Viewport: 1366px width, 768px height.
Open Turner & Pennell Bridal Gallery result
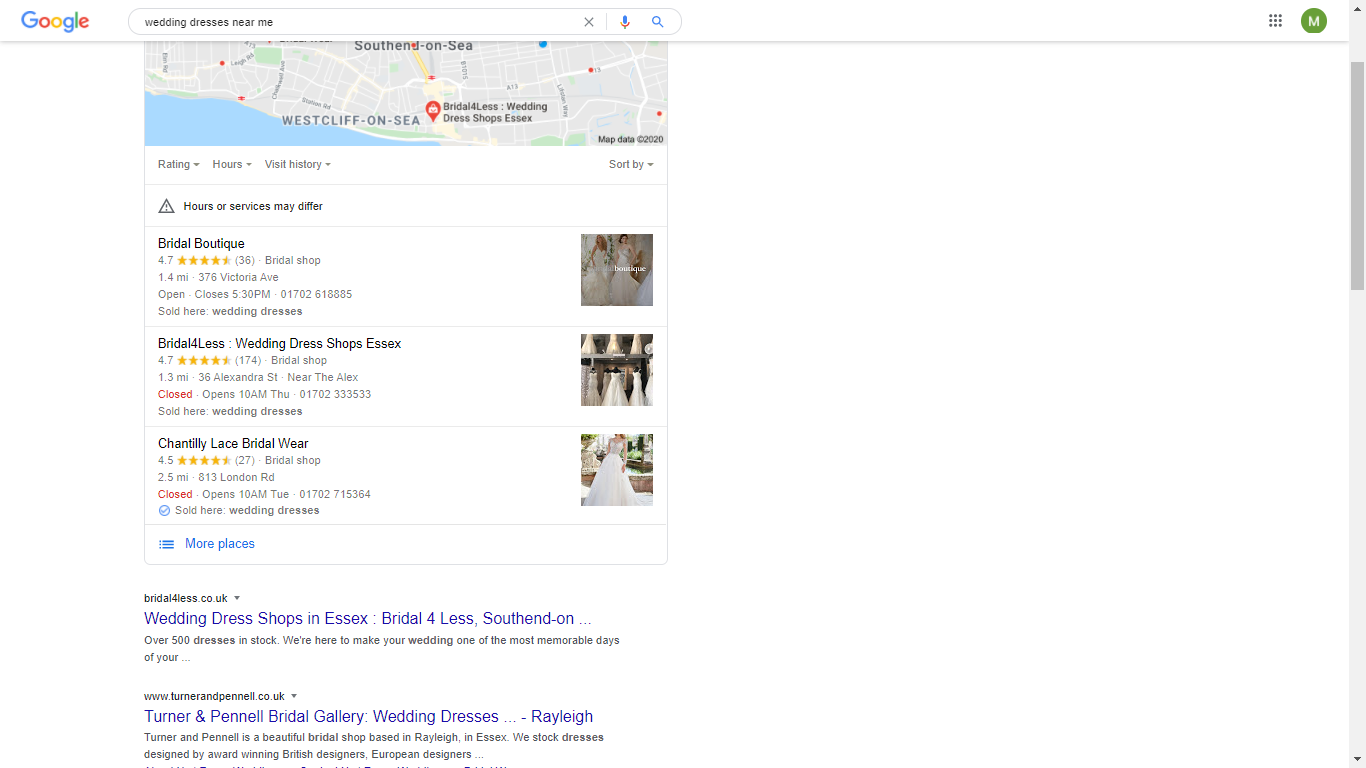point(368,716)
